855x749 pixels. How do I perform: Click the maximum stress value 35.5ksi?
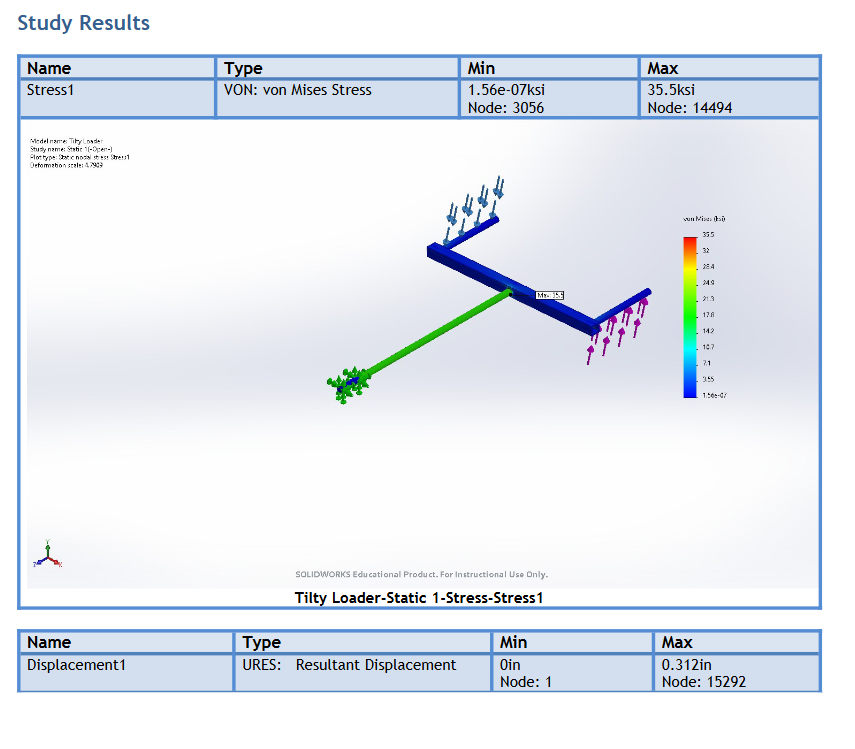pos(671,90)
